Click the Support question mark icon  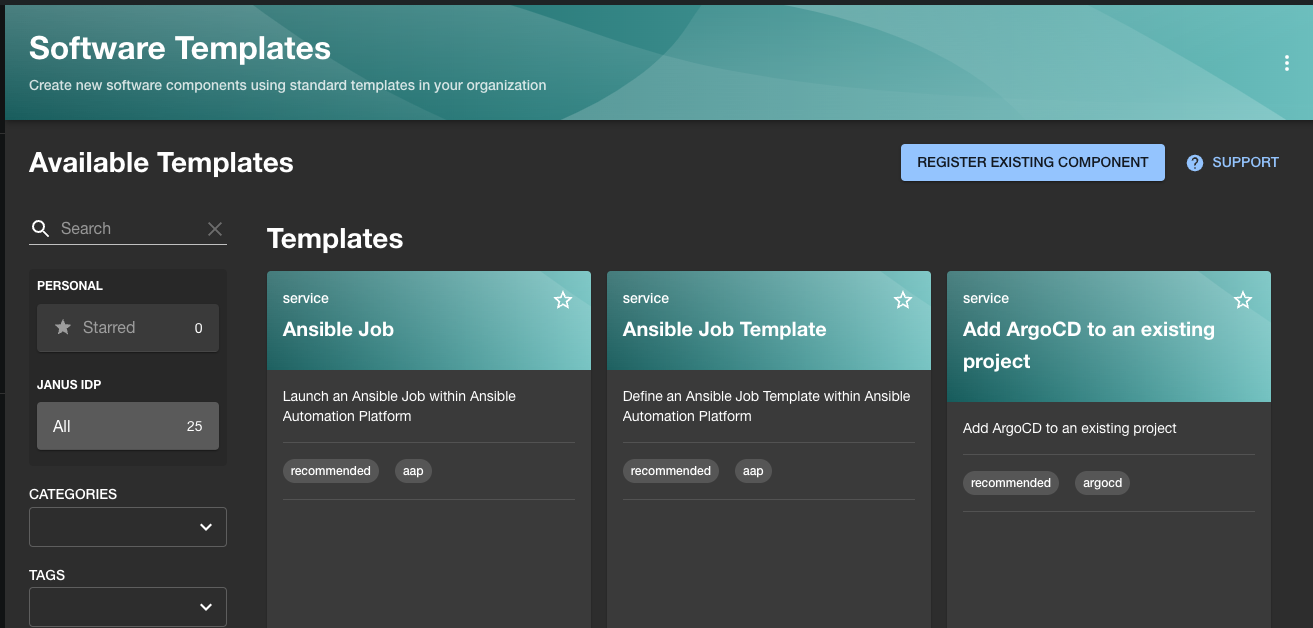(1194, 163)
